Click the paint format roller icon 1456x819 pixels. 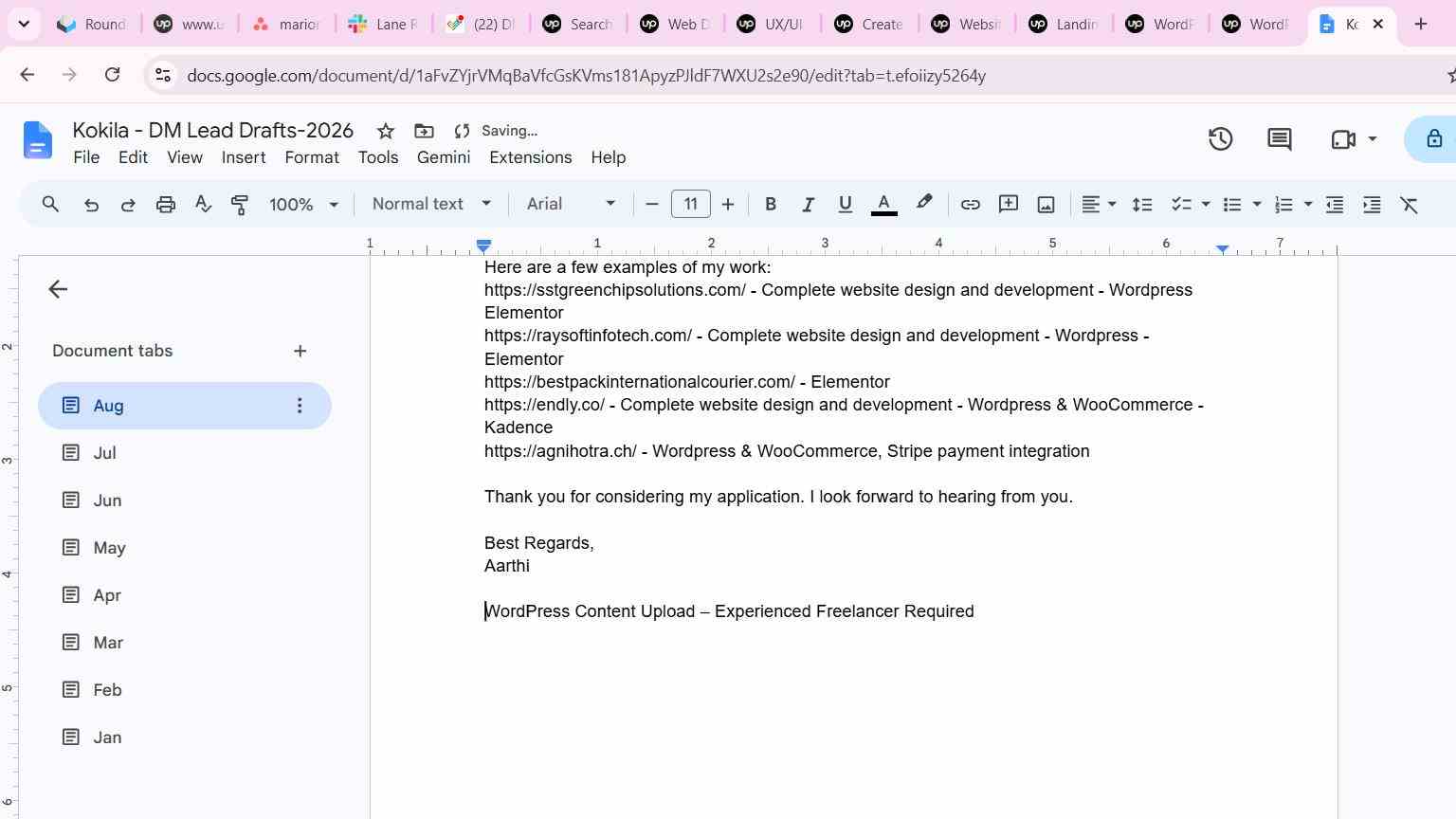(x=240, y=204)
